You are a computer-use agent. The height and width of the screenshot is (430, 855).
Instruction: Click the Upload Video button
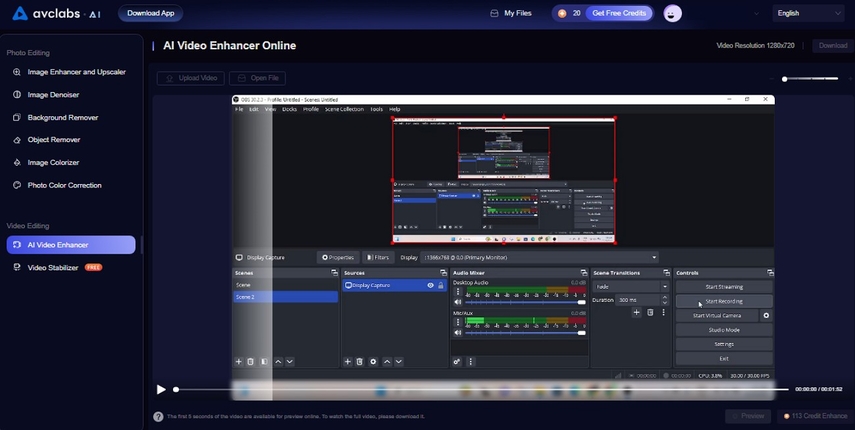click(191, 78)
